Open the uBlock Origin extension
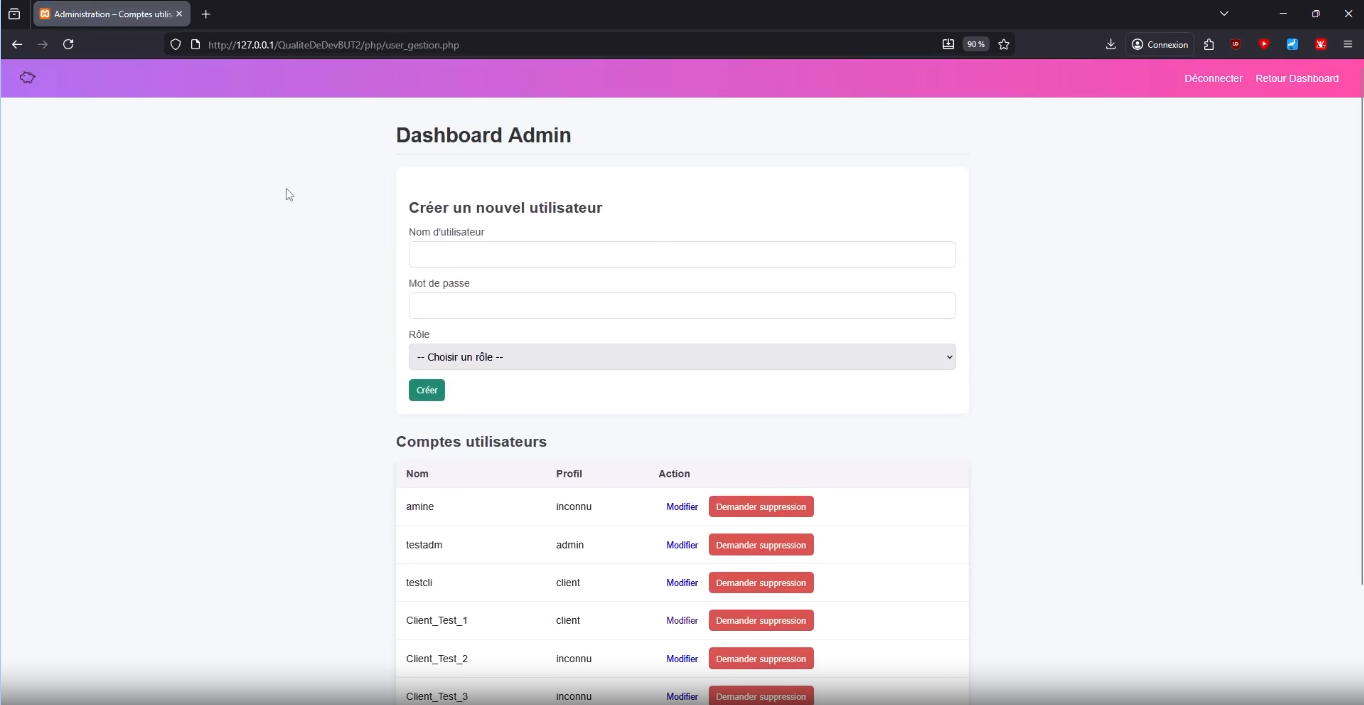Viewport: 1364px width, 705px height. click(x=1236, y=44)
